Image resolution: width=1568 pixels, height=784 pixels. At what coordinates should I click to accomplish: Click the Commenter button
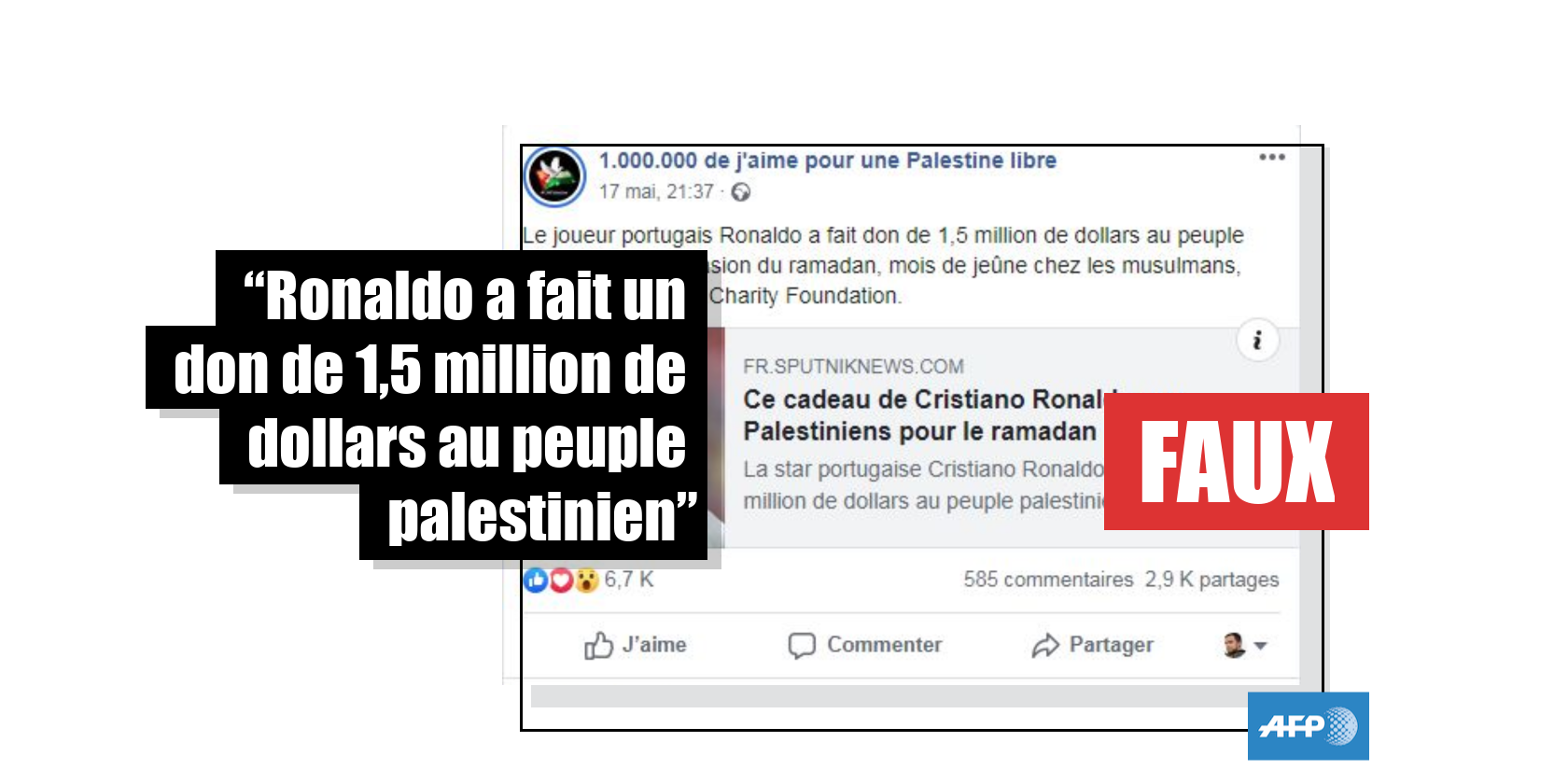pyautogui.click(x=865, y=645)
